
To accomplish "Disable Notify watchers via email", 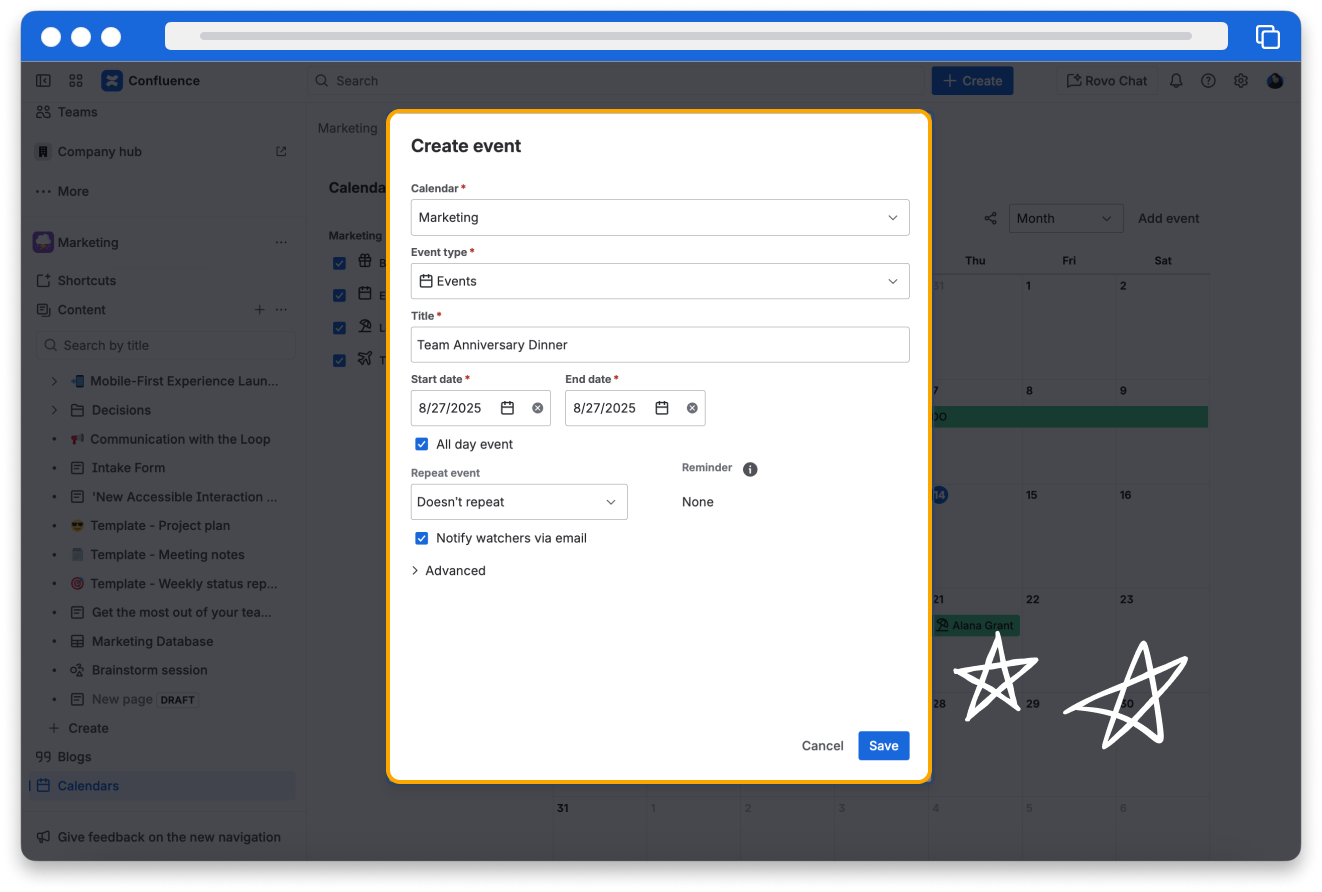I will (422, 538).
